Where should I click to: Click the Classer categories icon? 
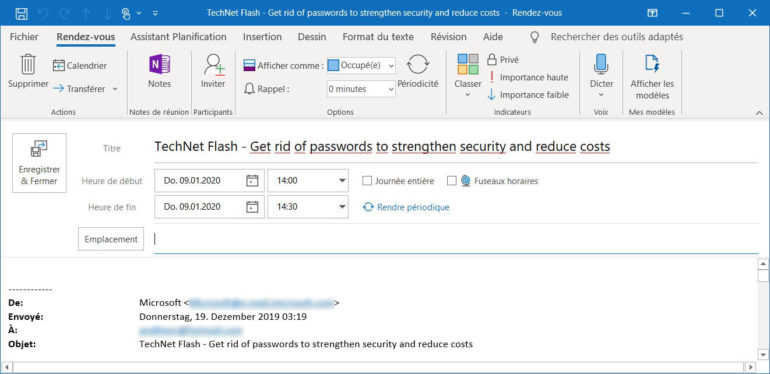(x=468, y=64)
